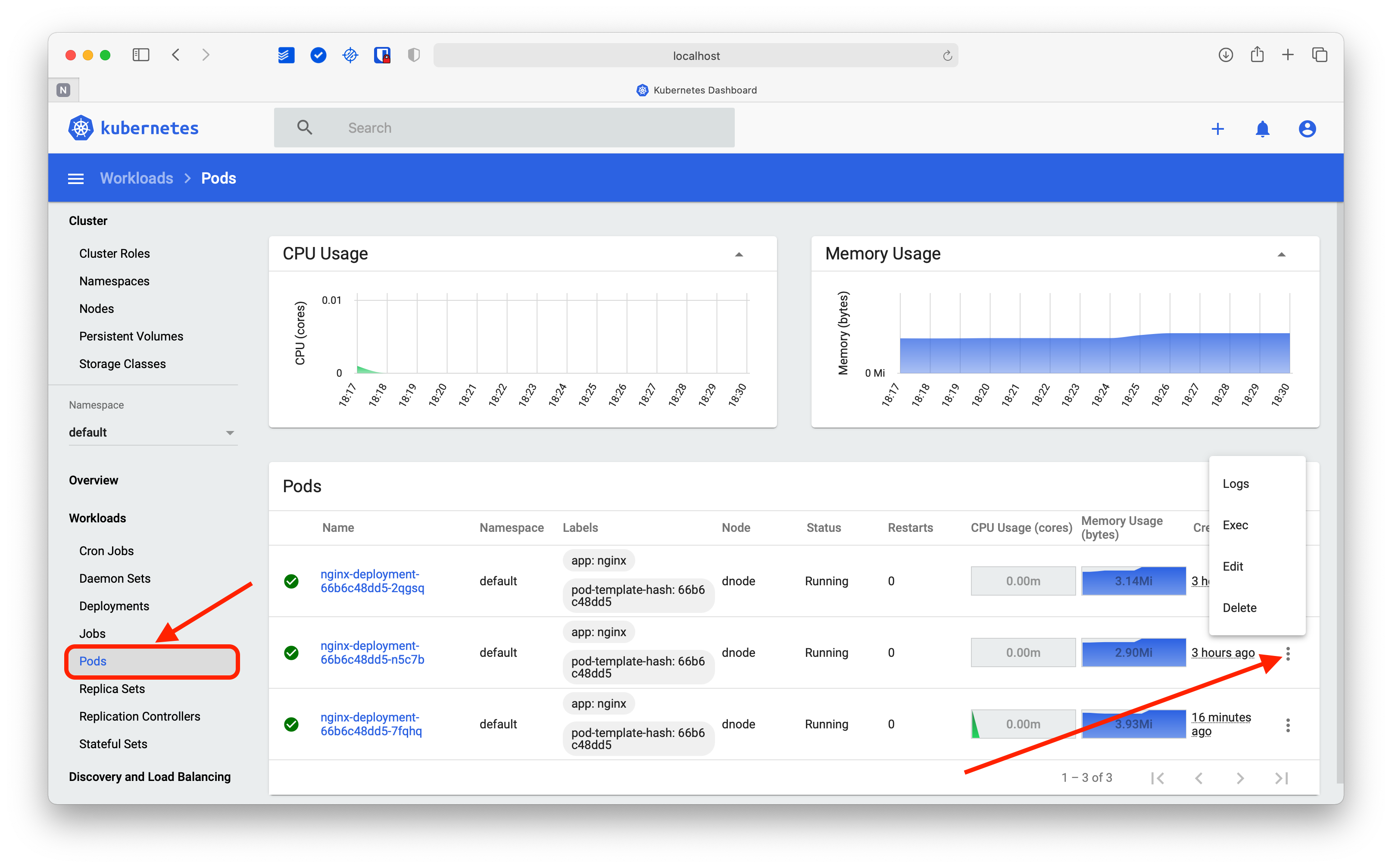This screenshot has width=1392, height=868.
Task: Show Safari tab overview icon
Action: pyautogui.click(x=1320, y=55)
